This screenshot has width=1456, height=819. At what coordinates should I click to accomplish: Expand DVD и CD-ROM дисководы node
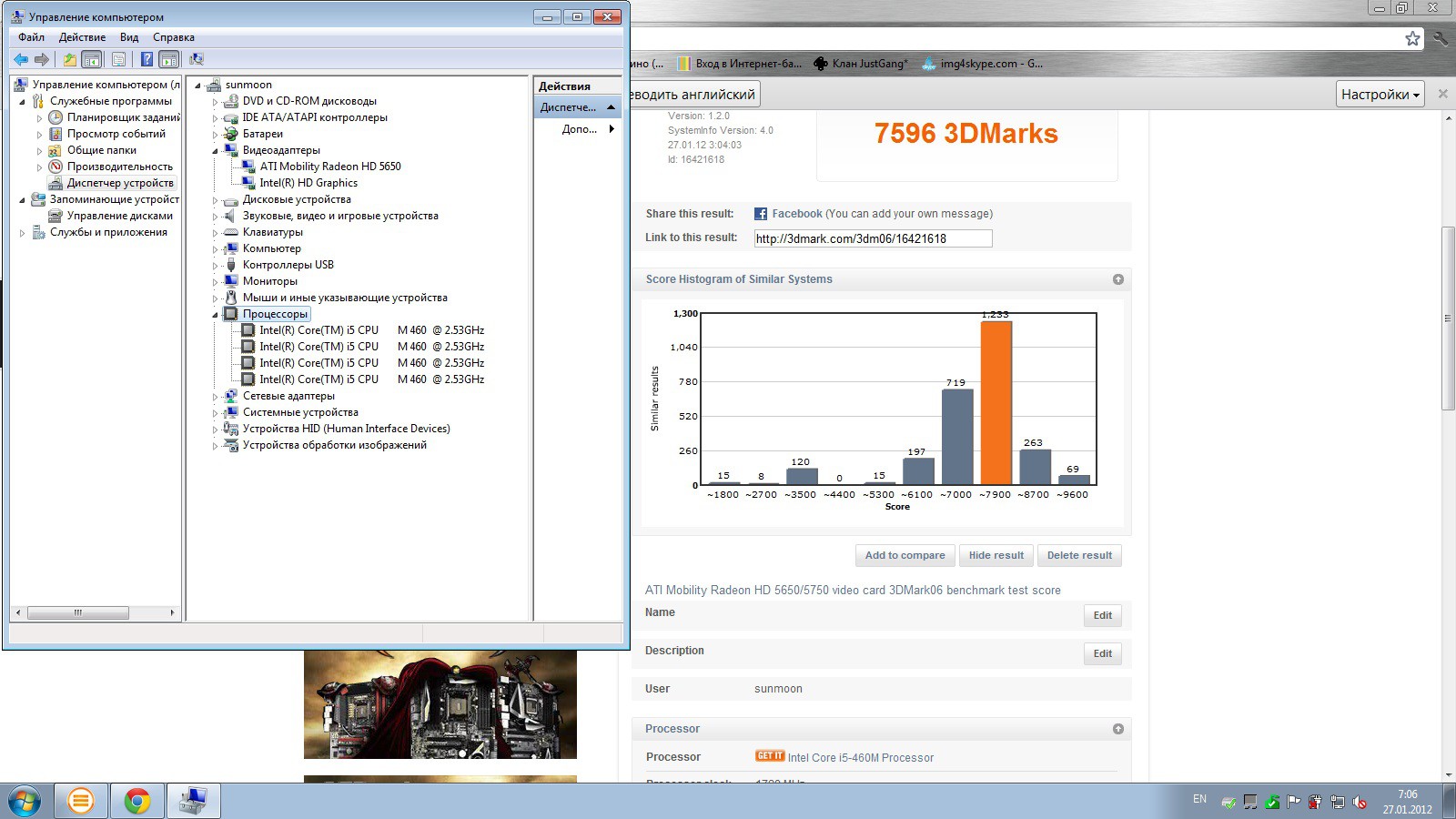point(216,102)
